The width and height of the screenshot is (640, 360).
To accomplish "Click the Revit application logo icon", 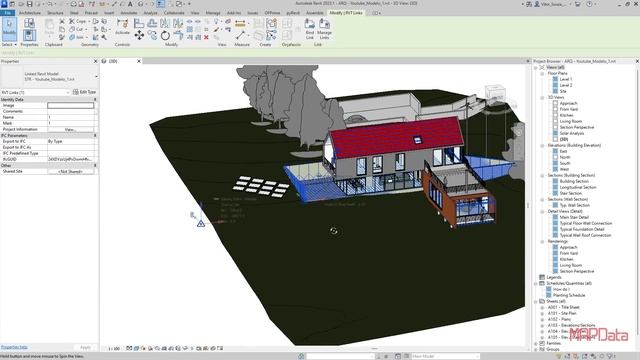I will point(4,4).
